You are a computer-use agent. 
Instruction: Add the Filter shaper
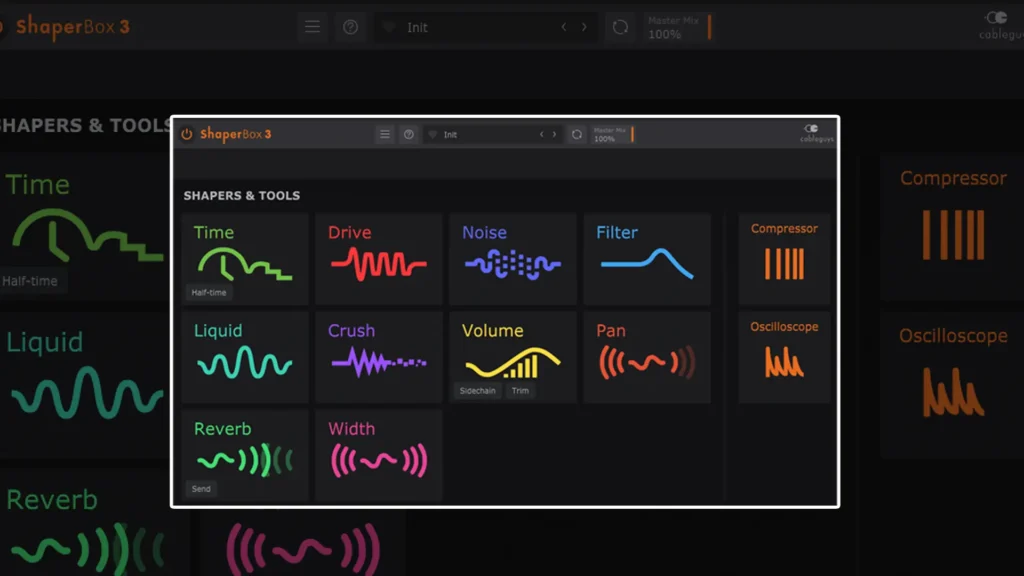647,259
